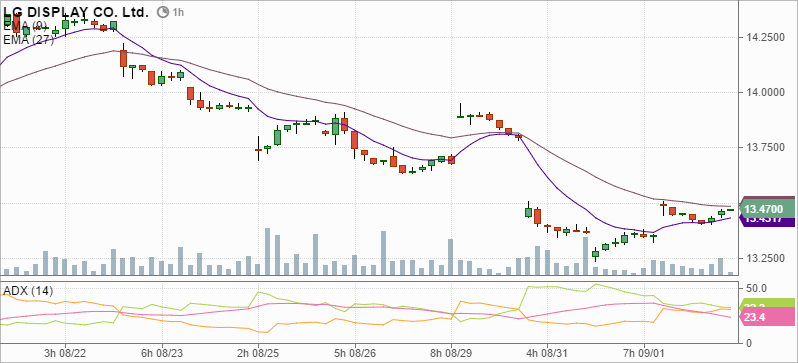
Task: Select the 1h interval label
Action: [178, 13]
